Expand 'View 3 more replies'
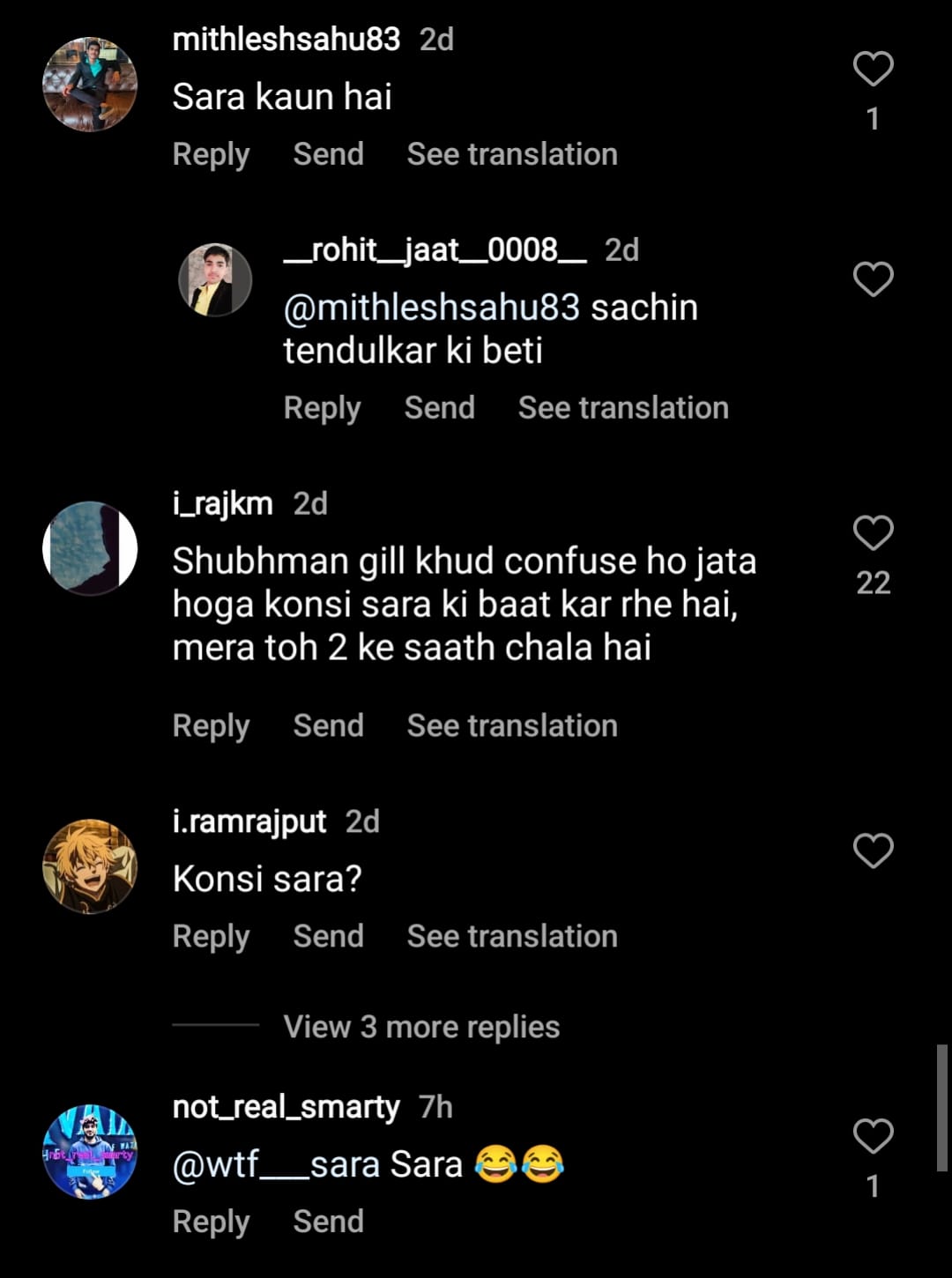This screenshot has width=952, height=1278. [x=421, y=1027]
